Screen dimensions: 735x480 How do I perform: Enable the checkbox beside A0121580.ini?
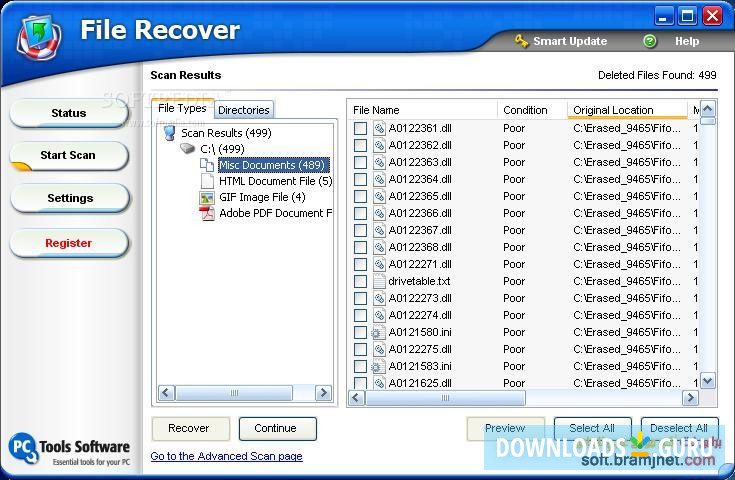coord(360,332)
